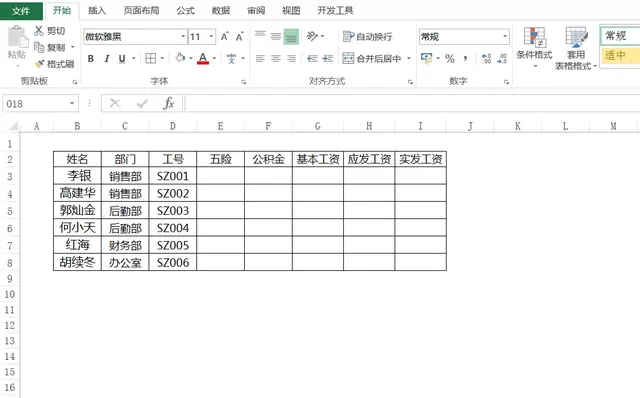The image size is (640, 398).
Task: Open alignment group dialog launcher
Action: [410, 82]
